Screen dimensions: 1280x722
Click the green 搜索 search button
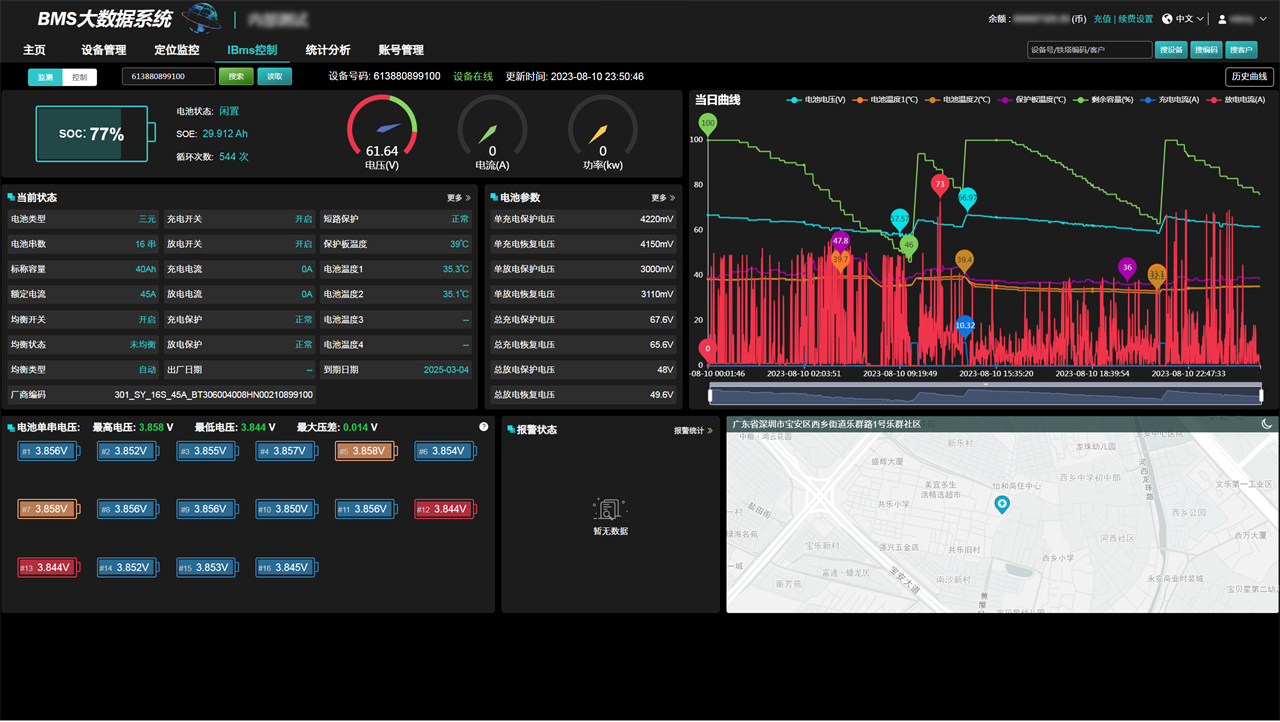coord(236,77)
